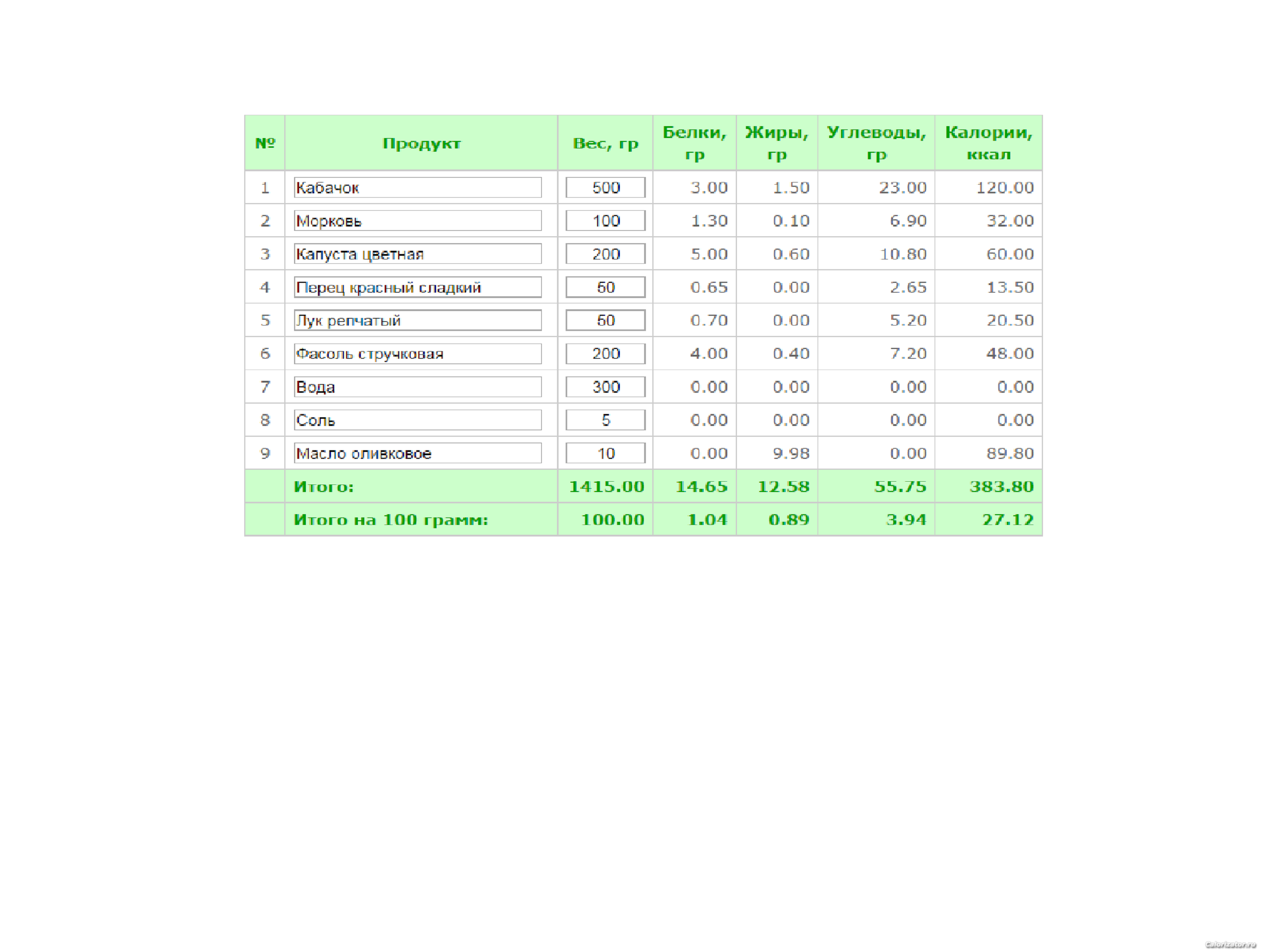This screenshot has height=952, width=1264.
Task: Click Перец красный сладкий calories value 13.50
Action: click(1010, 287)
